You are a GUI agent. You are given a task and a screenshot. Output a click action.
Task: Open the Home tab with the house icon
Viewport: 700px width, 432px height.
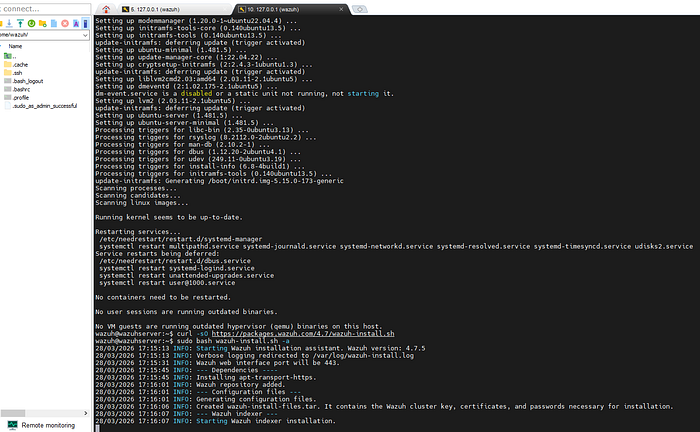(106, 9)
